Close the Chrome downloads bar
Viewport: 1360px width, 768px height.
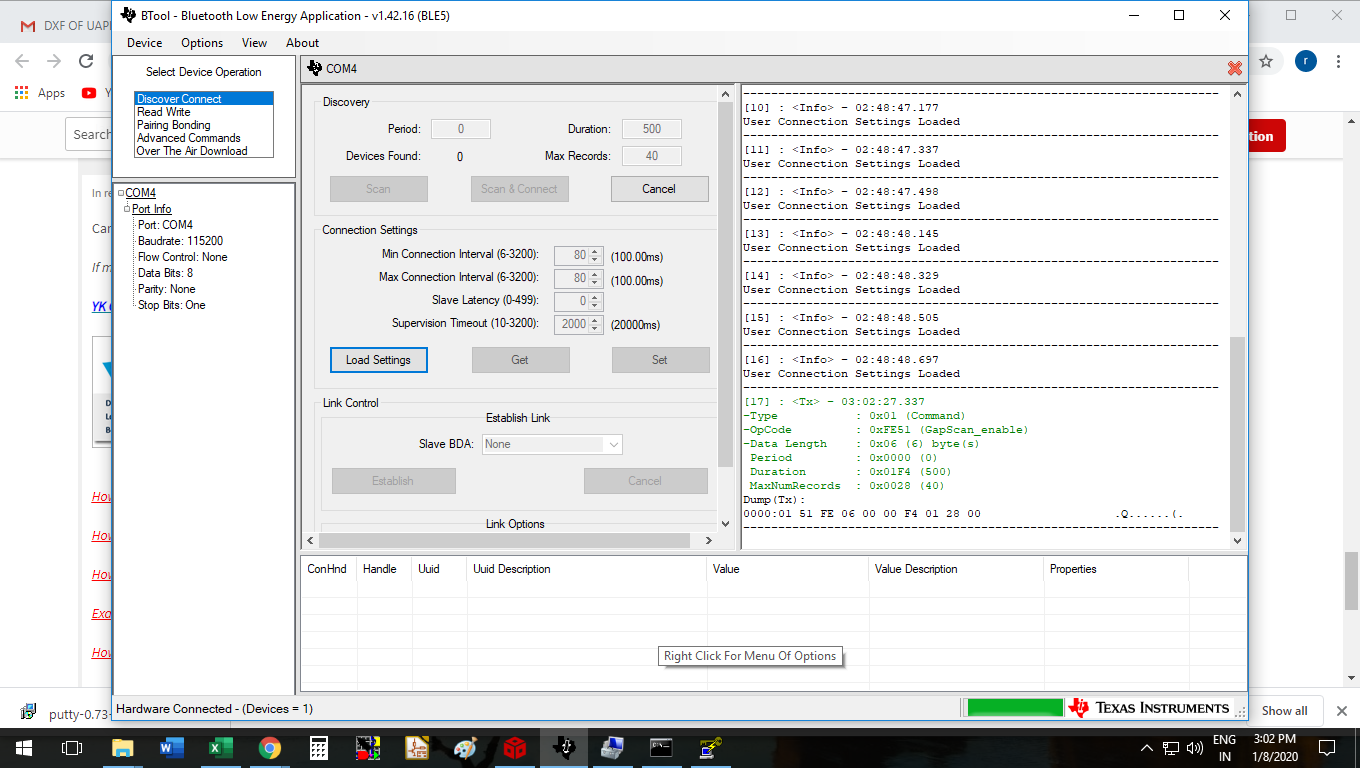(1342, 711)
